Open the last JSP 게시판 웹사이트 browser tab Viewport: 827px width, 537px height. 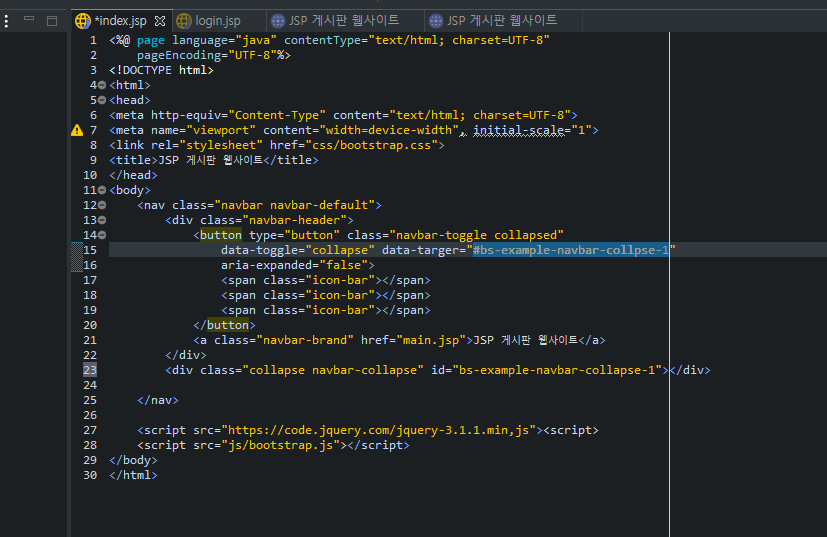click(502, 21)
